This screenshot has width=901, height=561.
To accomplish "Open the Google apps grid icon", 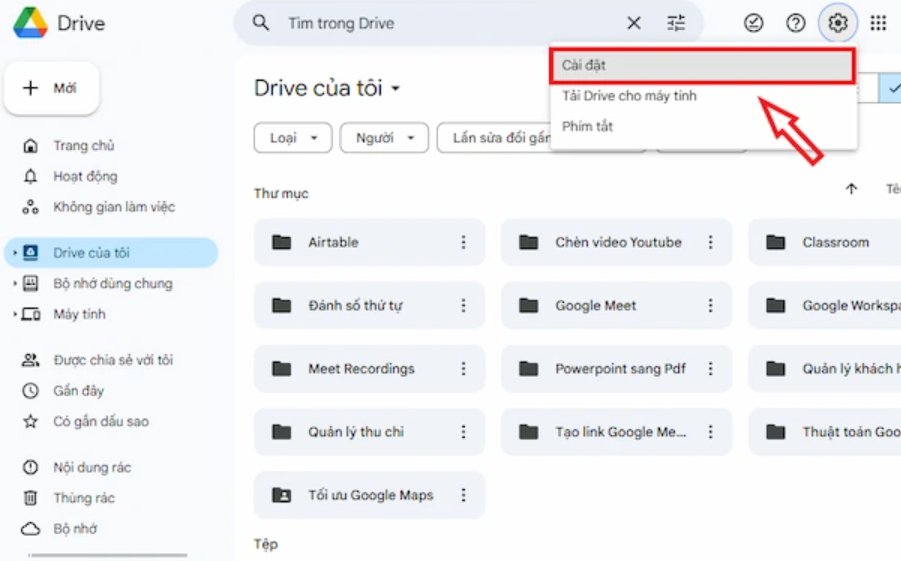I will coord(878,23).
